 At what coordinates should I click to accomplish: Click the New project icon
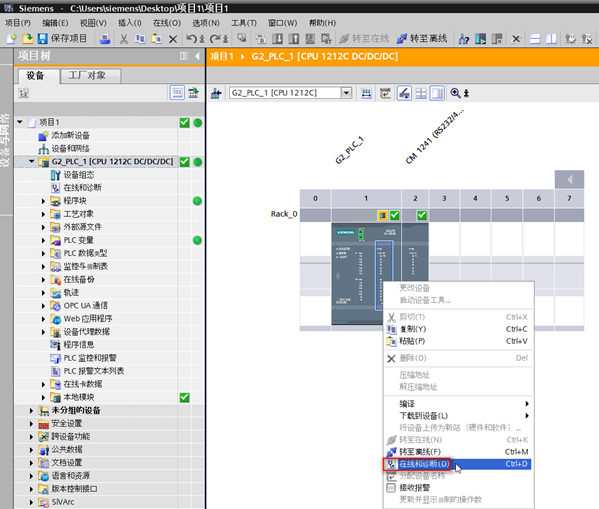(x=11, y=39)
